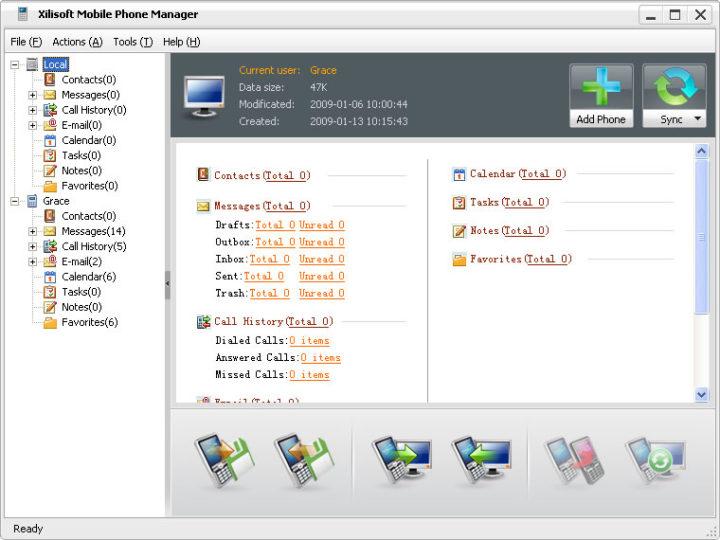Image resolution: width=720 pixels, height=540 pixels.
Task: Open the Tools menu
Action: 132,42
